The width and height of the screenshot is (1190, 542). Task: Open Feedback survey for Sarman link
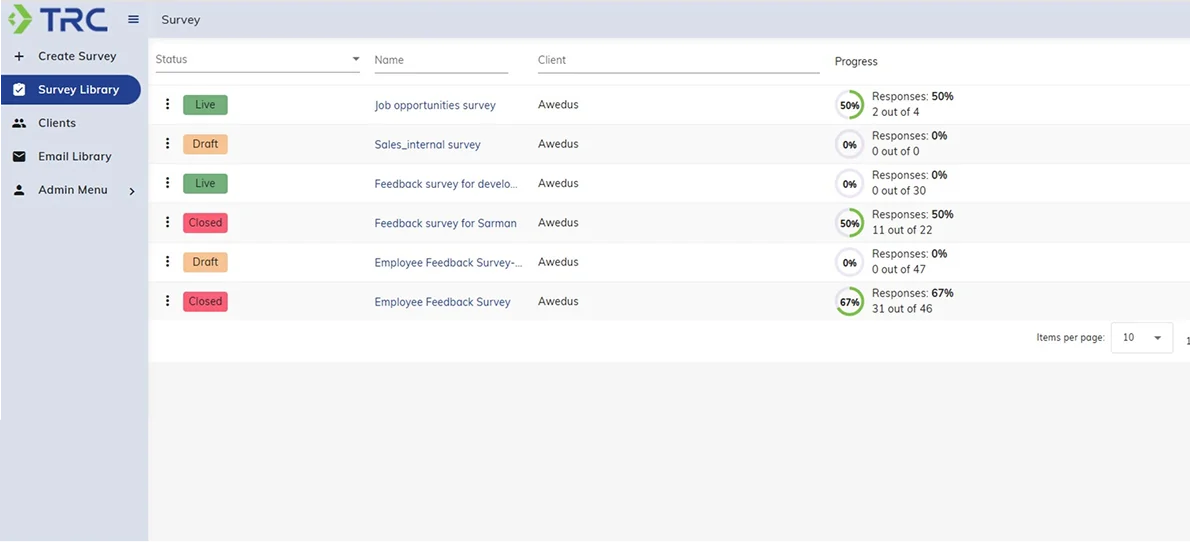445,223
